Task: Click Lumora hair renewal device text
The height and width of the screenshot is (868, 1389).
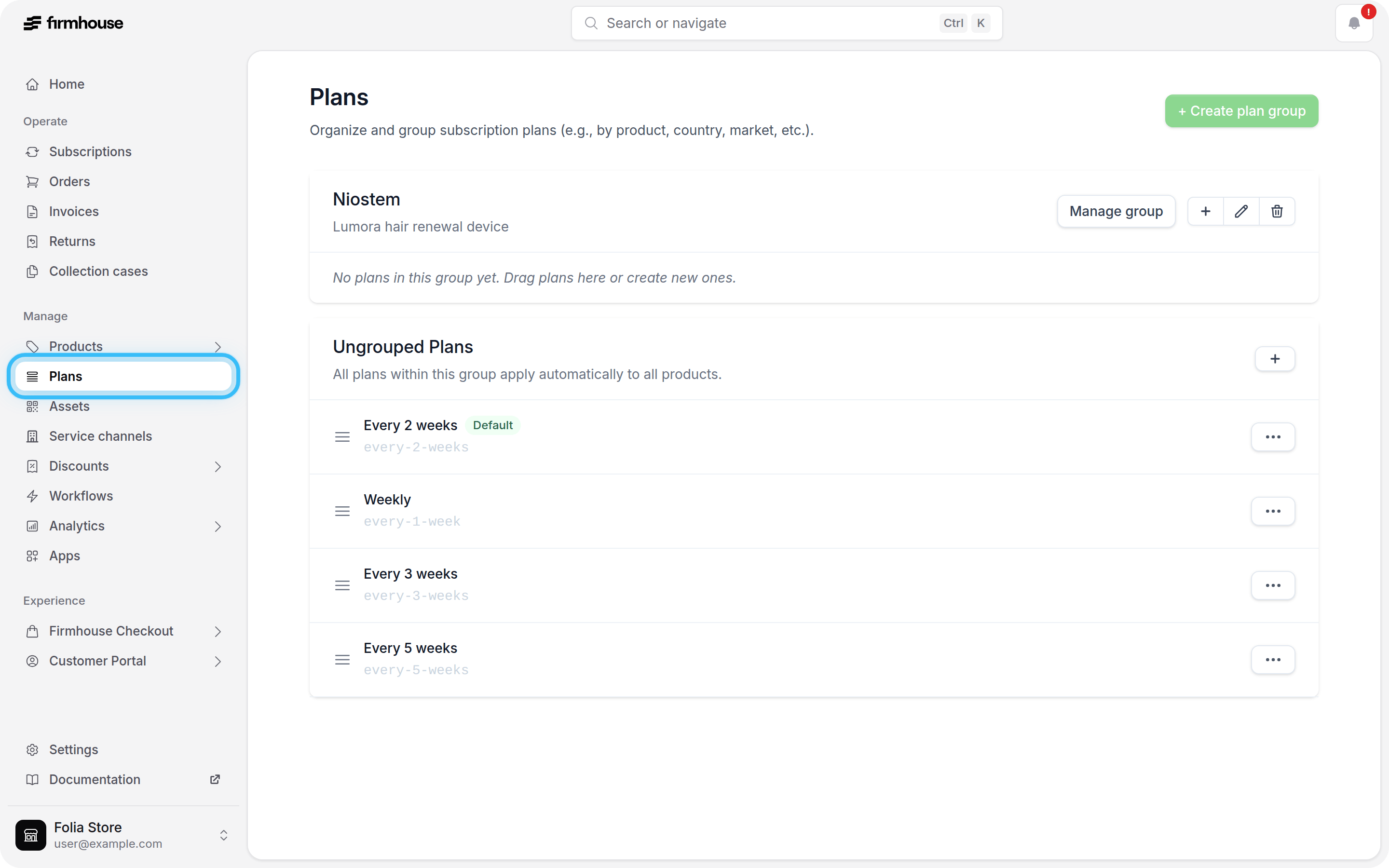Action: pos(421,227)
